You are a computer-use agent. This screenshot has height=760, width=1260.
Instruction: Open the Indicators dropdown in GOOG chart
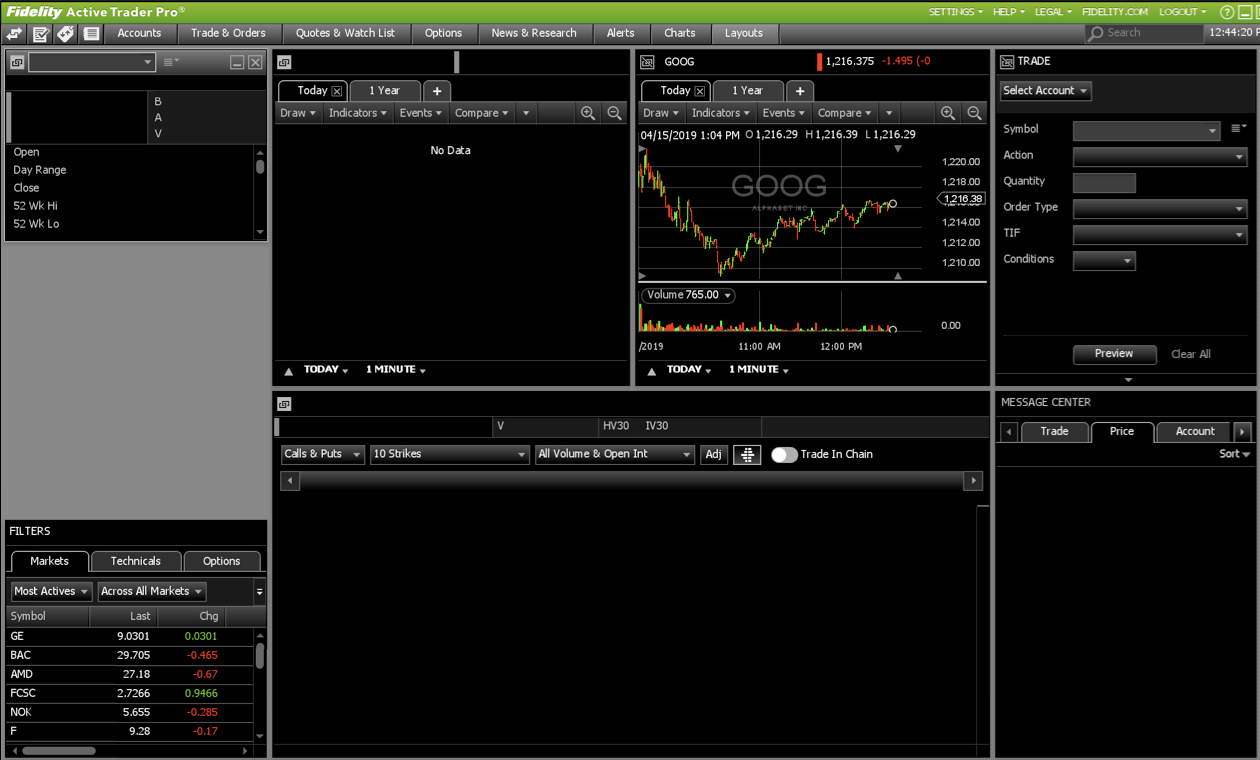click(721, 113)
